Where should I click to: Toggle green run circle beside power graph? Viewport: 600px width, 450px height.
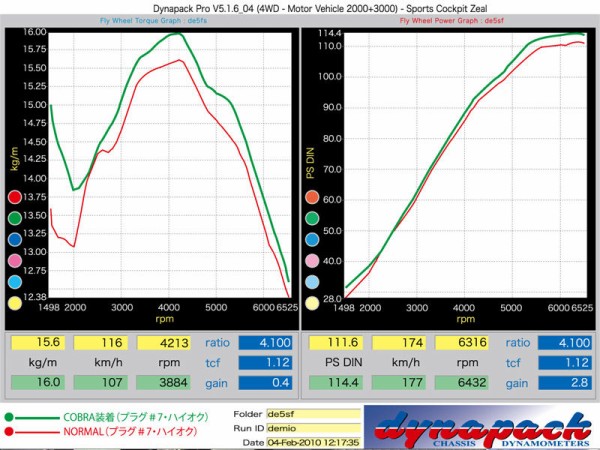point(312,216)
